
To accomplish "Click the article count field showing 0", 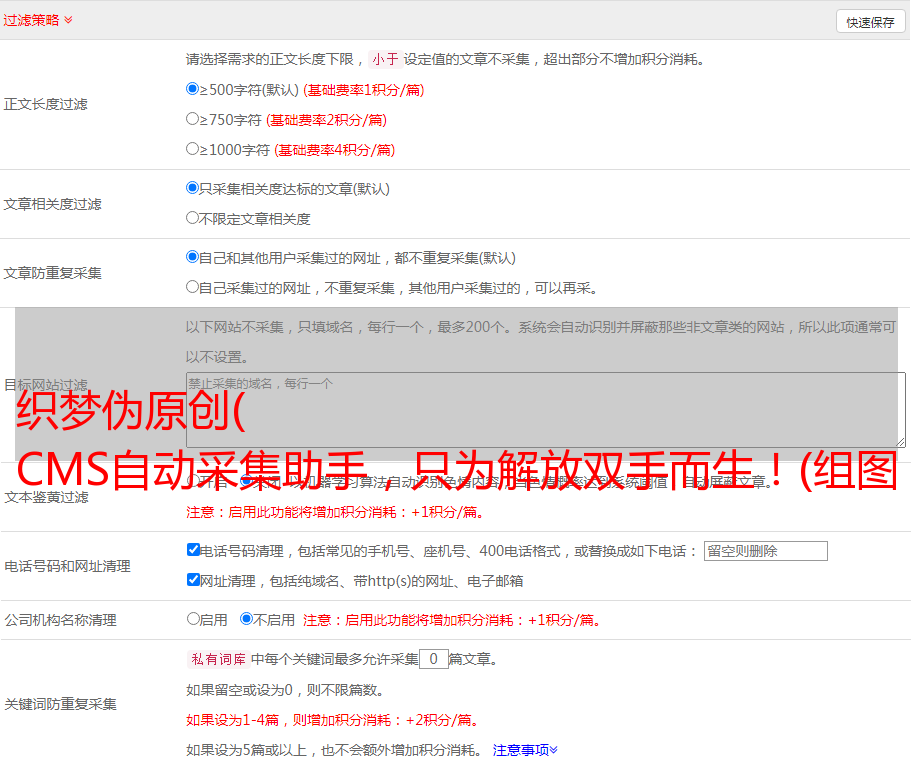I will [433, 659].
